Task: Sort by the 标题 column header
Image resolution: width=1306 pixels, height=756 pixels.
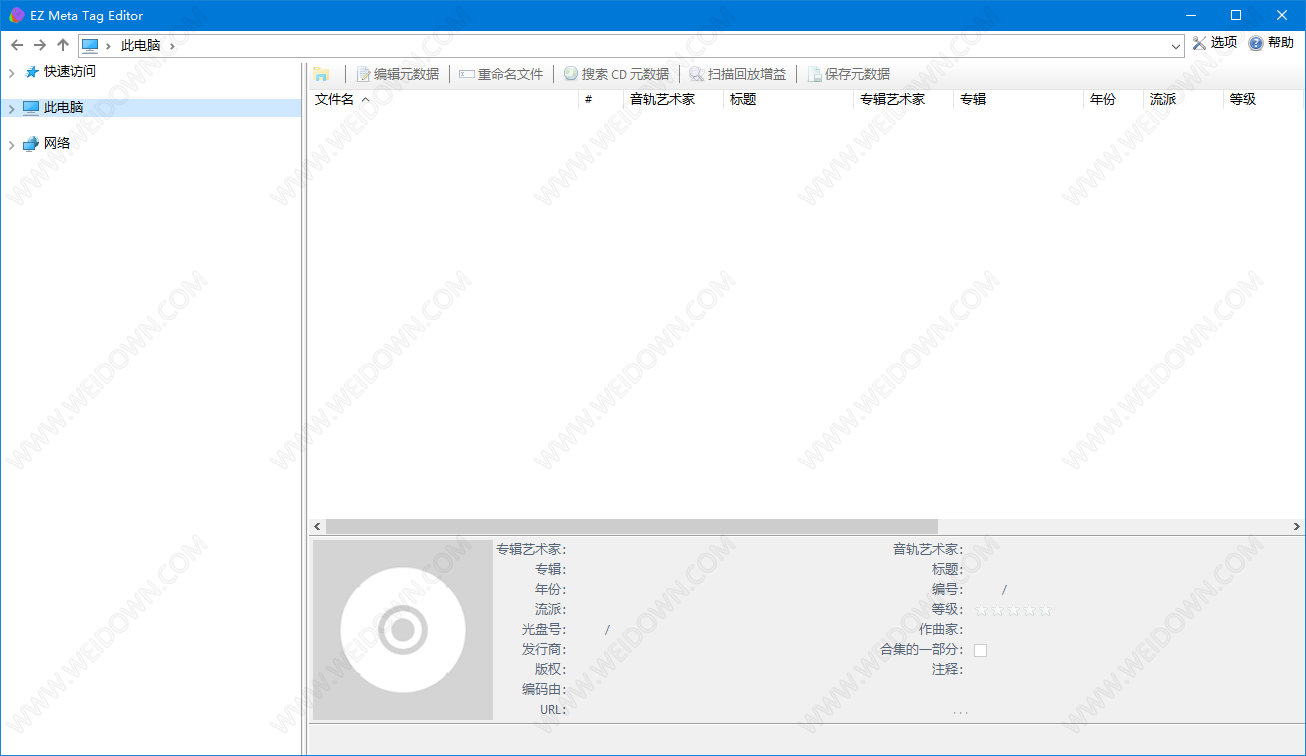Action: click(x=788, y=100)
